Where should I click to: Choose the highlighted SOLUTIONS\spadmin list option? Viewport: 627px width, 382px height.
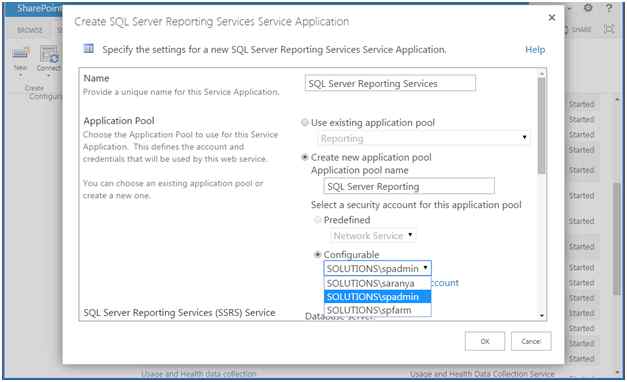coord(377,297)
